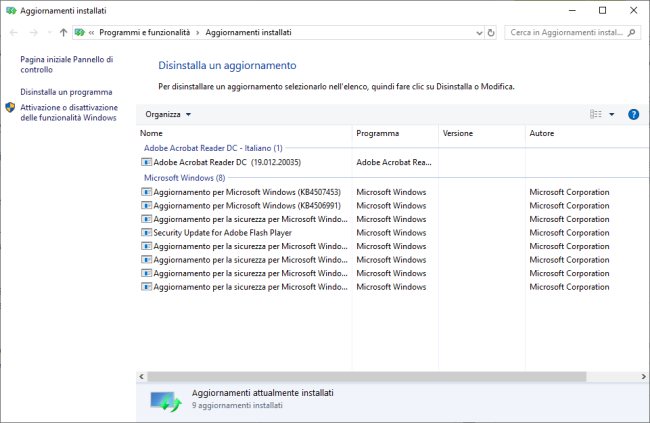
Task: Open help with the blue question icon
Action: pos(633,114)
